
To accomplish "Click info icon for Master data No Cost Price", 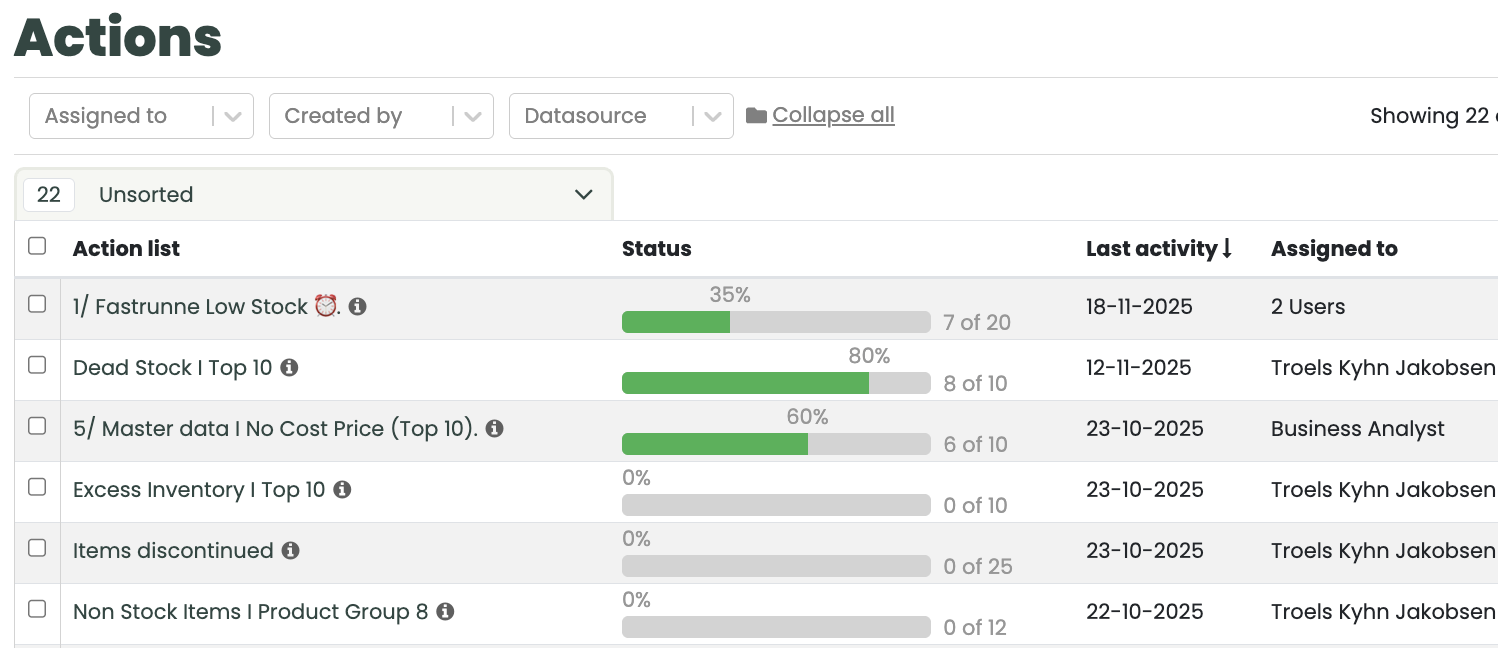I will click(494, 429).
